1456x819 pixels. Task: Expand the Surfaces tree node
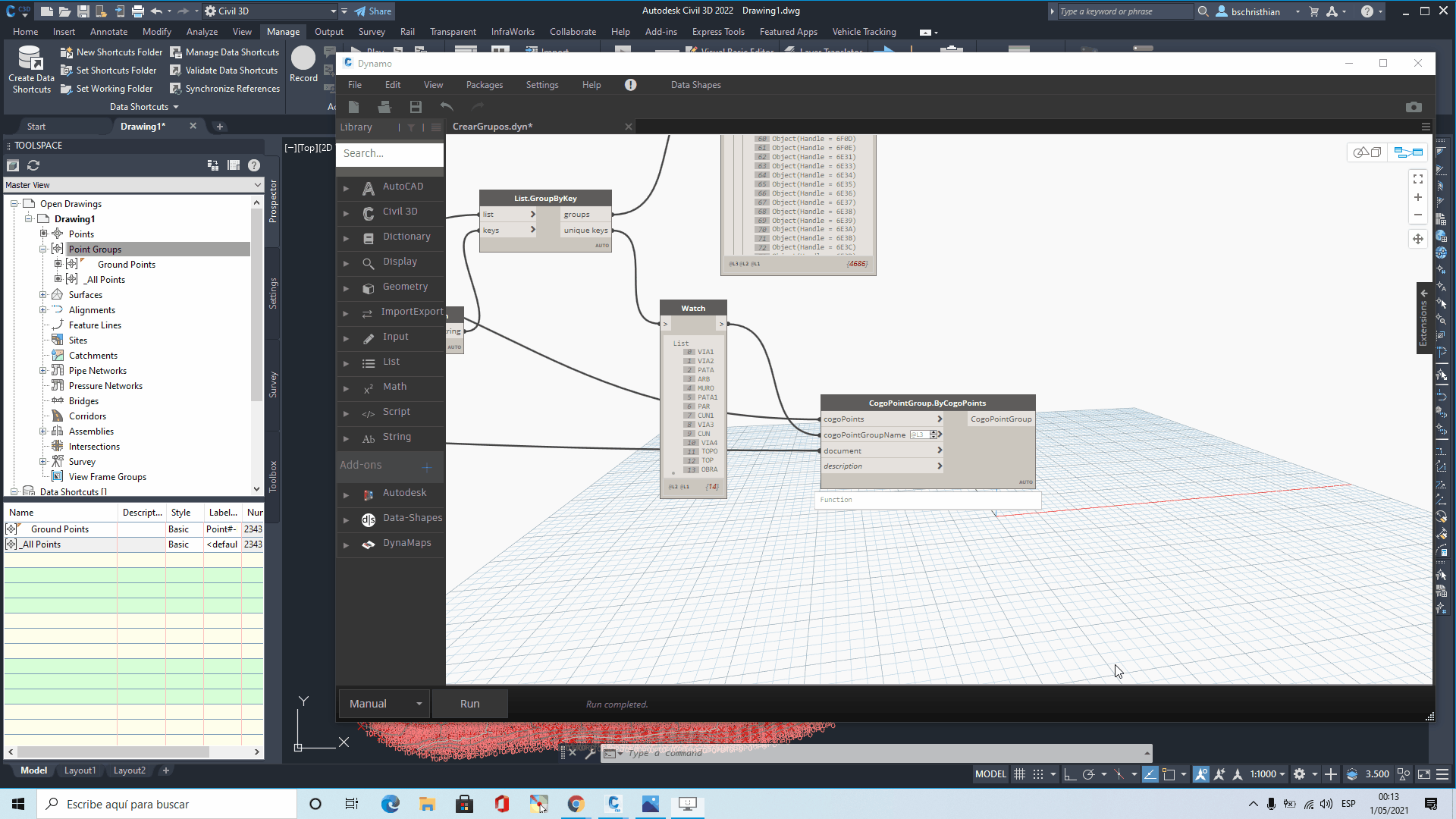point(43,294)
